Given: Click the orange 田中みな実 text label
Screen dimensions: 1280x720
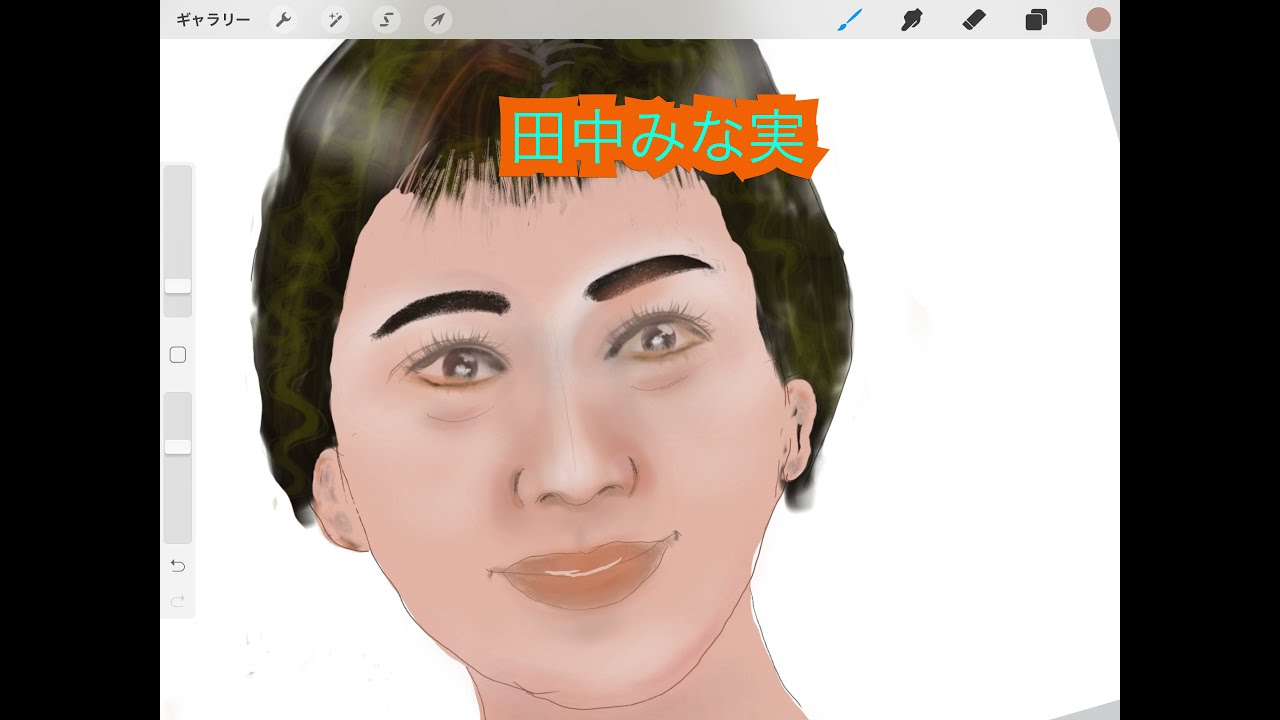Looking at the screenshot, I should pos(658,138).
